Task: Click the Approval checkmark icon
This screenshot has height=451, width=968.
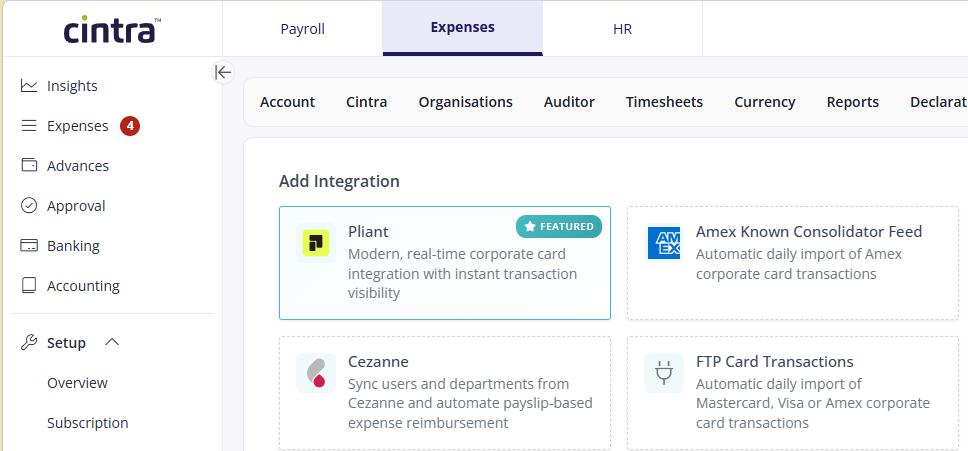Action: (x=29, y=205)
